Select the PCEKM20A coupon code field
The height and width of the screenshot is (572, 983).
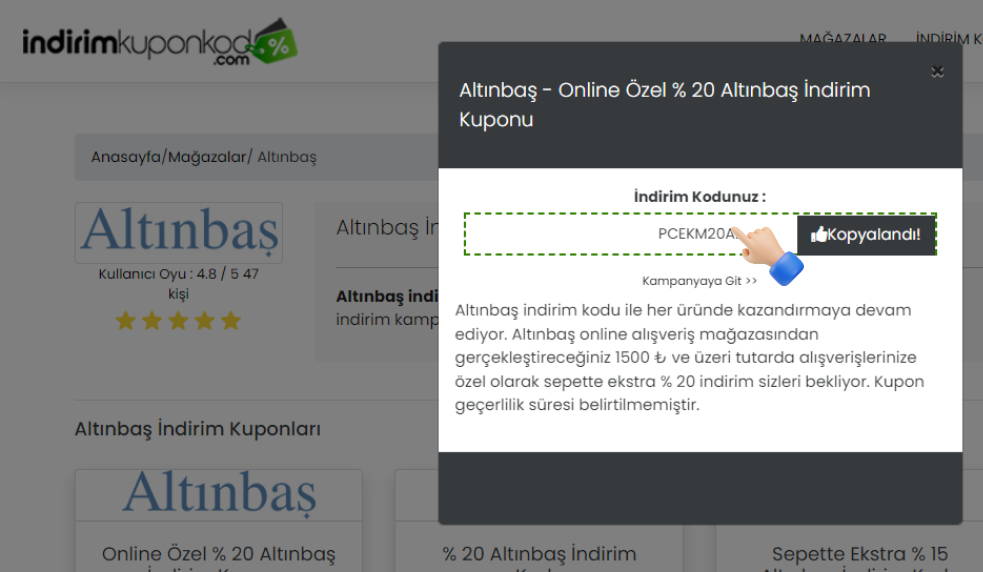pos(630,234)
